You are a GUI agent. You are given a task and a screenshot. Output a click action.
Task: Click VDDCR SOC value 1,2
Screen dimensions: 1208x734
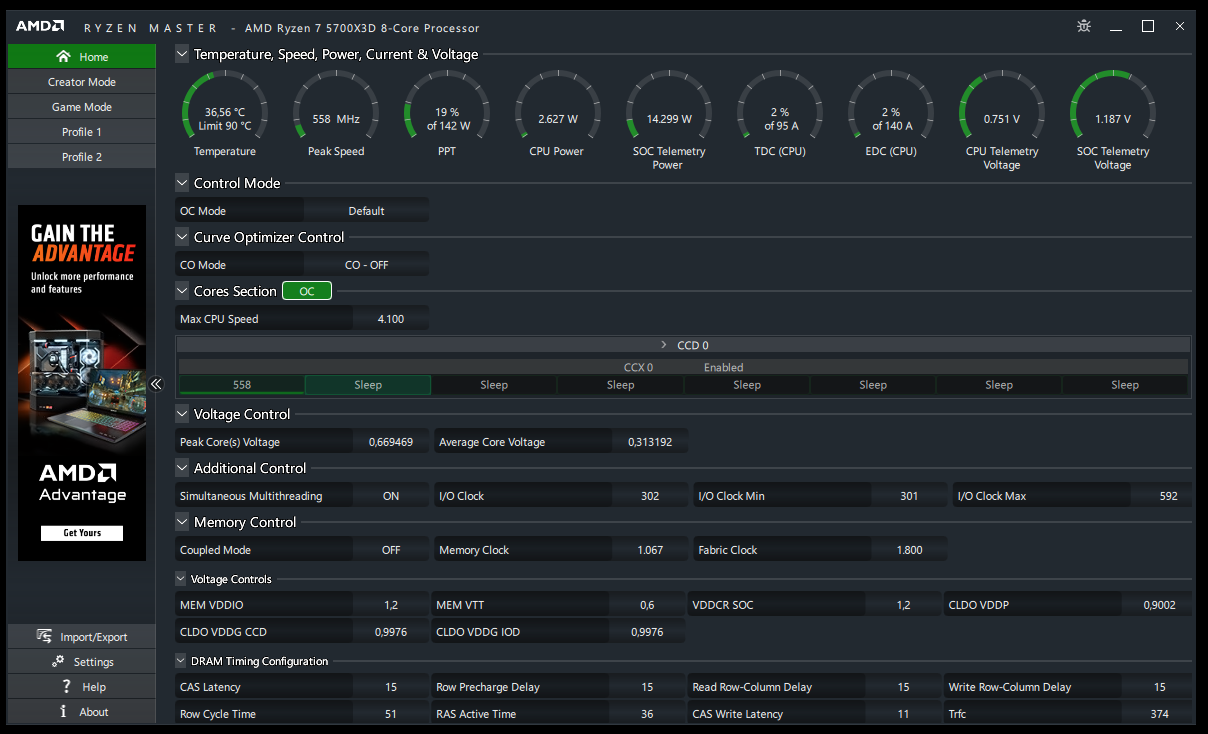point(904,605)
